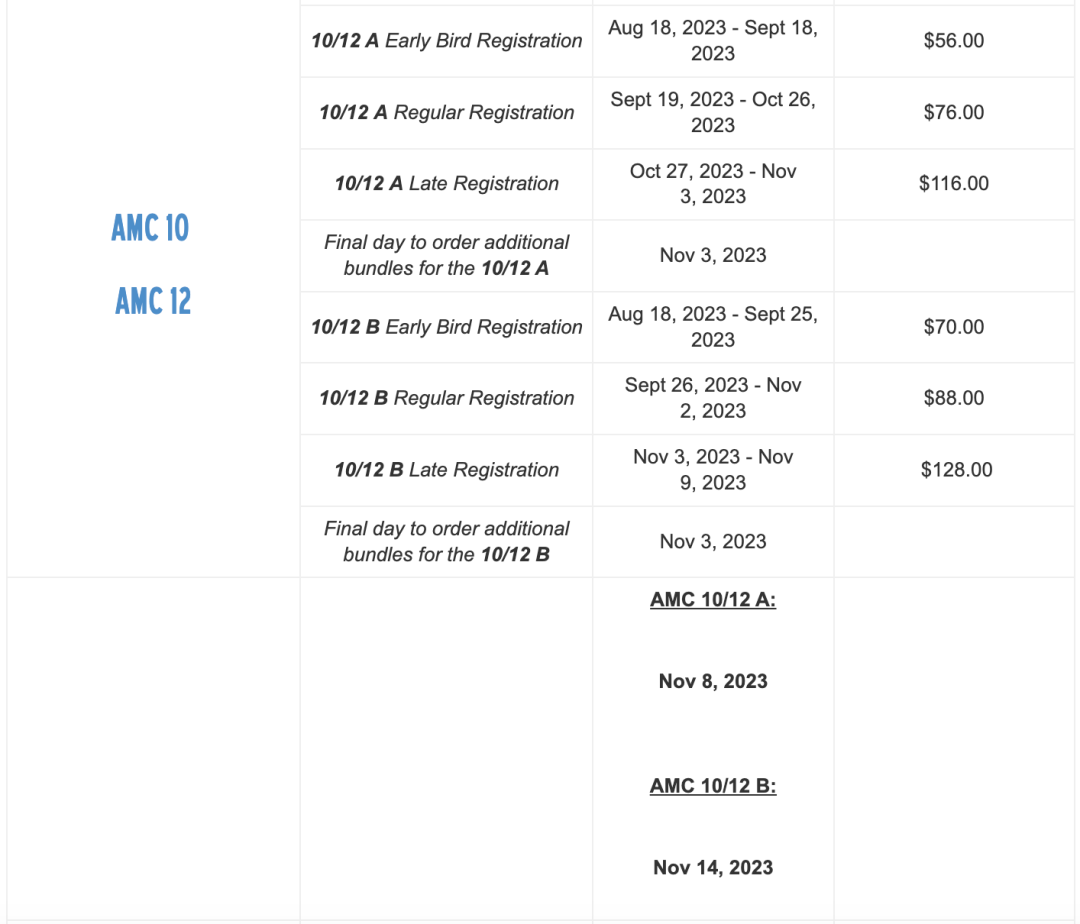Click the $56.00 price cell

954,41
